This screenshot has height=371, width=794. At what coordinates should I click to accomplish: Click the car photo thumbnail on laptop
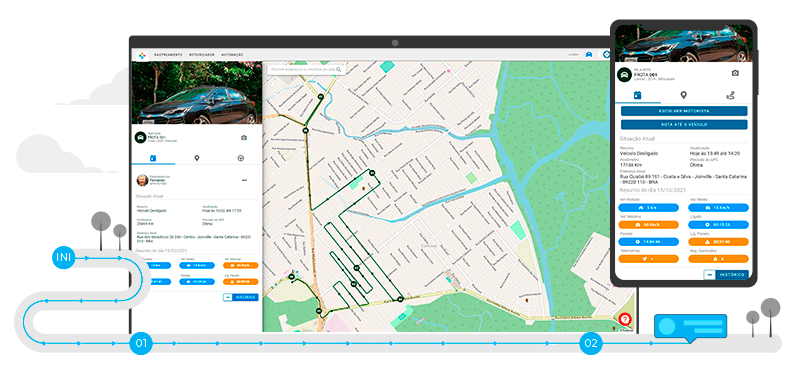pos(197,93)
